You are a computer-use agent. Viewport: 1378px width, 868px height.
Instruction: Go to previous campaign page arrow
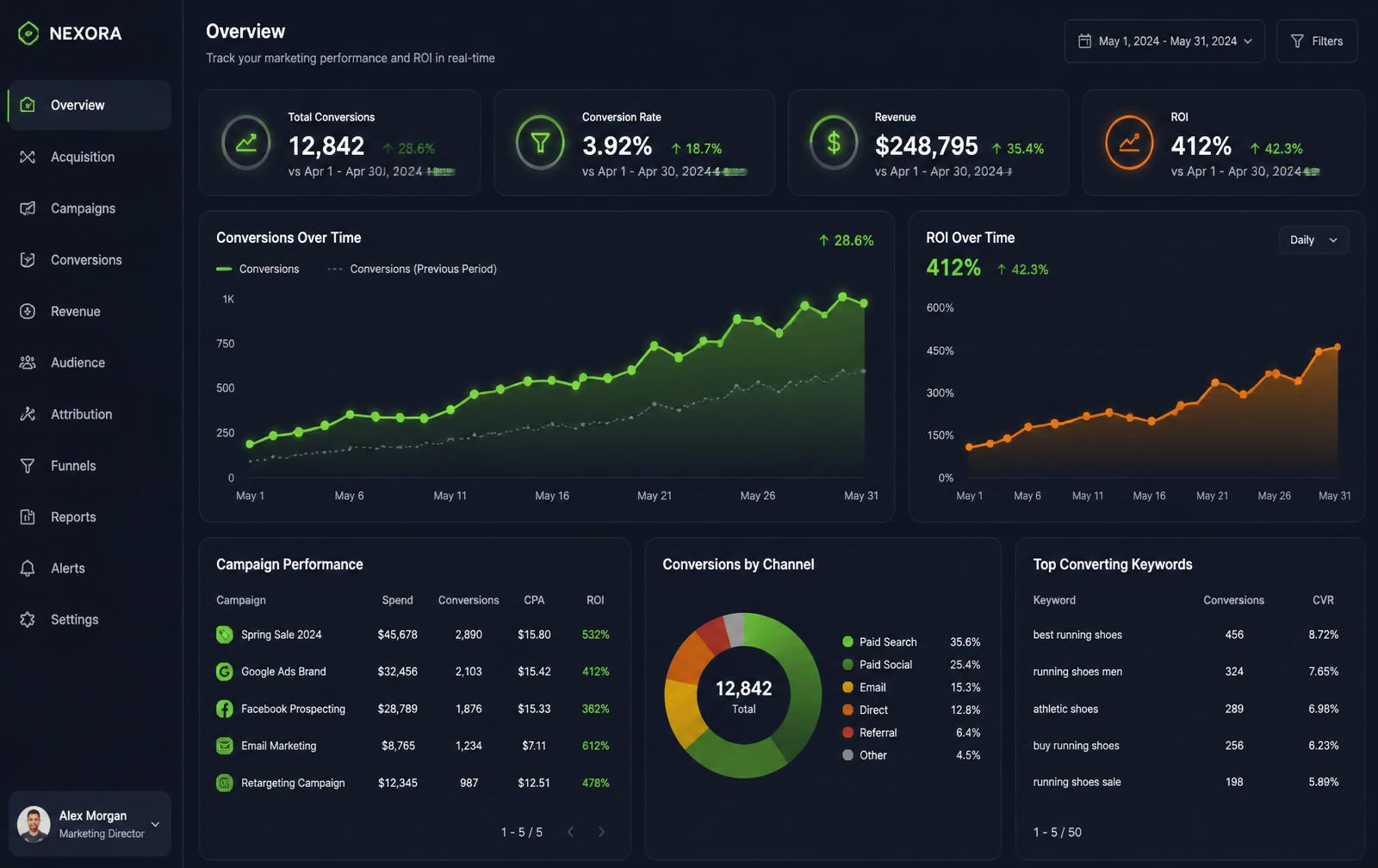(x=570, y=832)
